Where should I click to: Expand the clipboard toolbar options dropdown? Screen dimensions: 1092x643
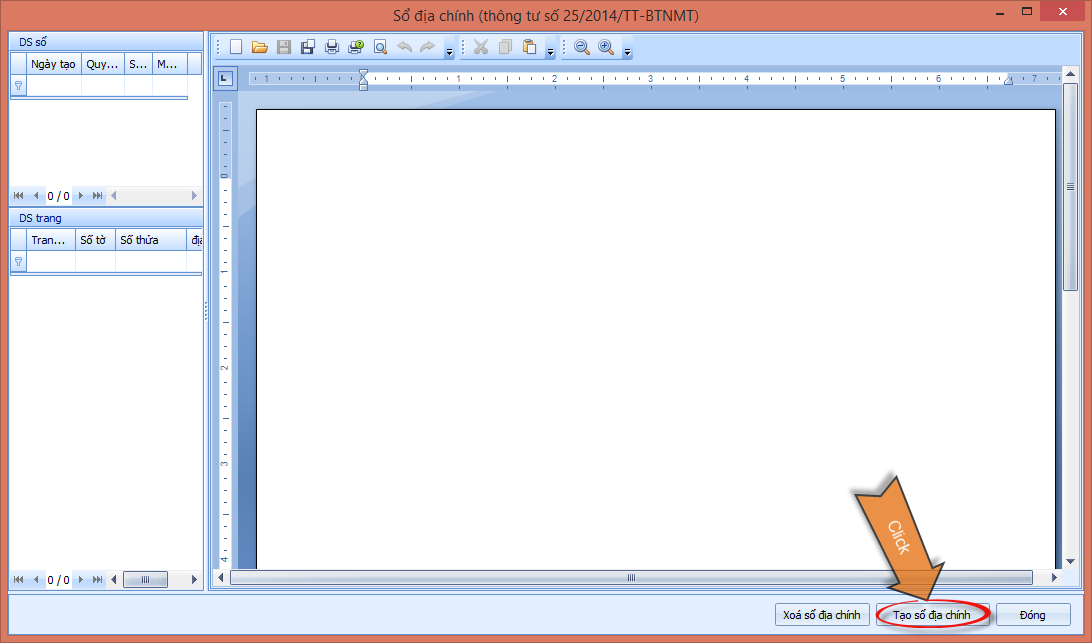(550, 50)
